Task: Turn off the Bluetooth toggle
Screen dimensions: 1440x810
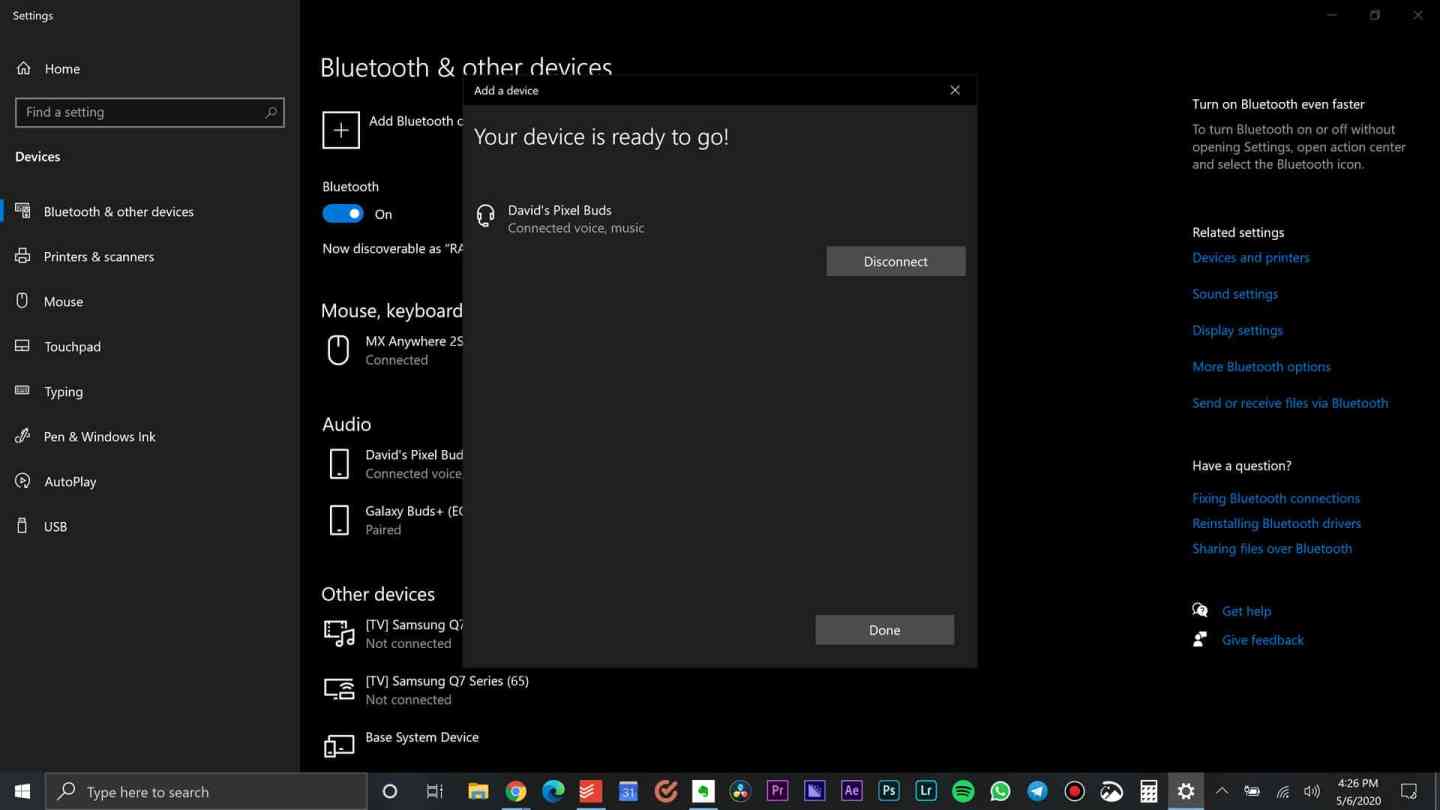Action: pos(343,214)
